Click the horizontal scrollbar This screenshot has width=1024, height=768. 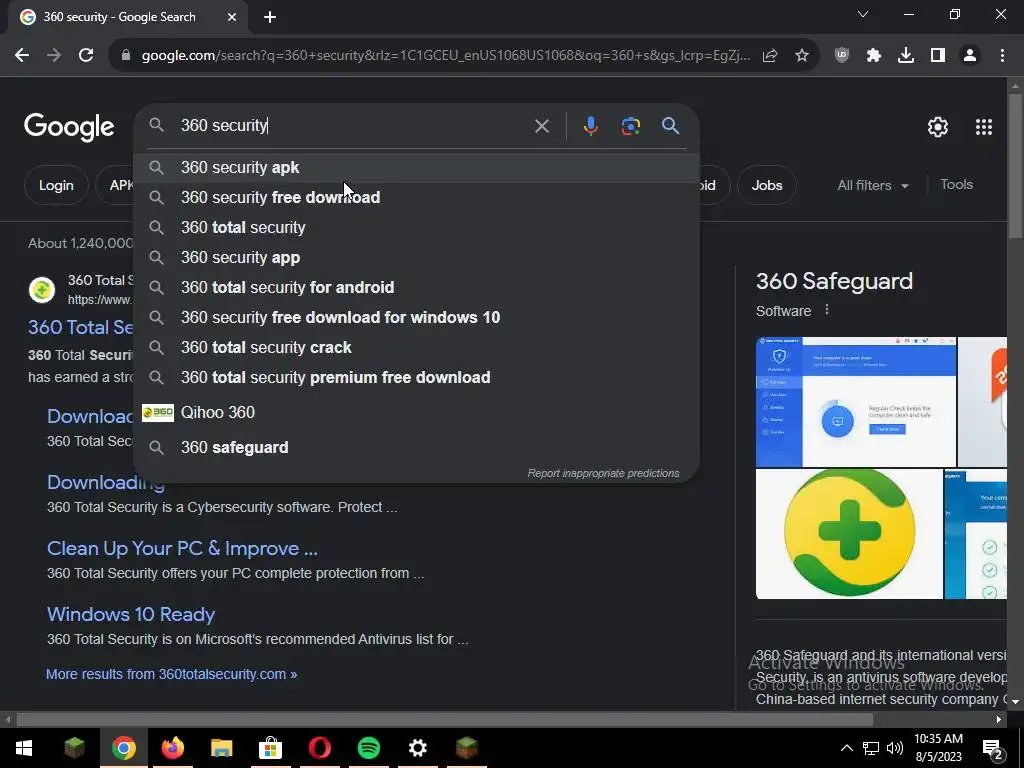point(444,720)
